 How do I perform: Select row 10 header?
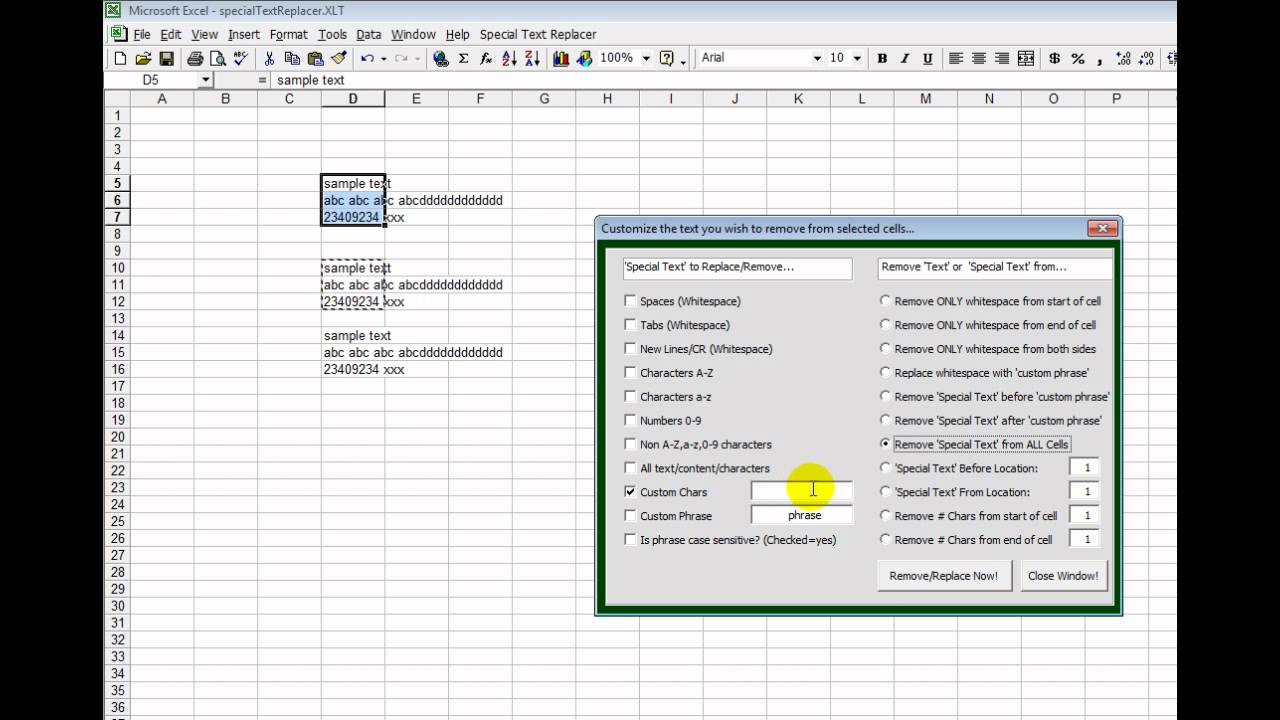pyautogui.click(x=117, y=268)
